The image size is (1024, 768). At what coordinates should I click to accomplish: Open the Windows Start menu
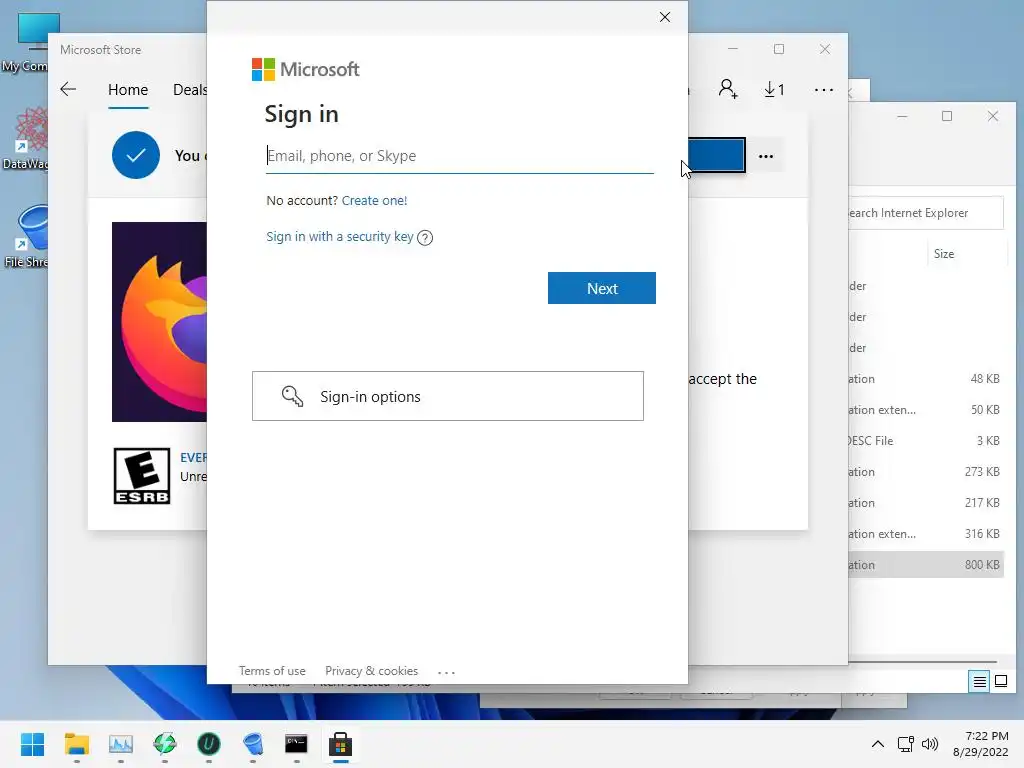click(x=33, y=744)
